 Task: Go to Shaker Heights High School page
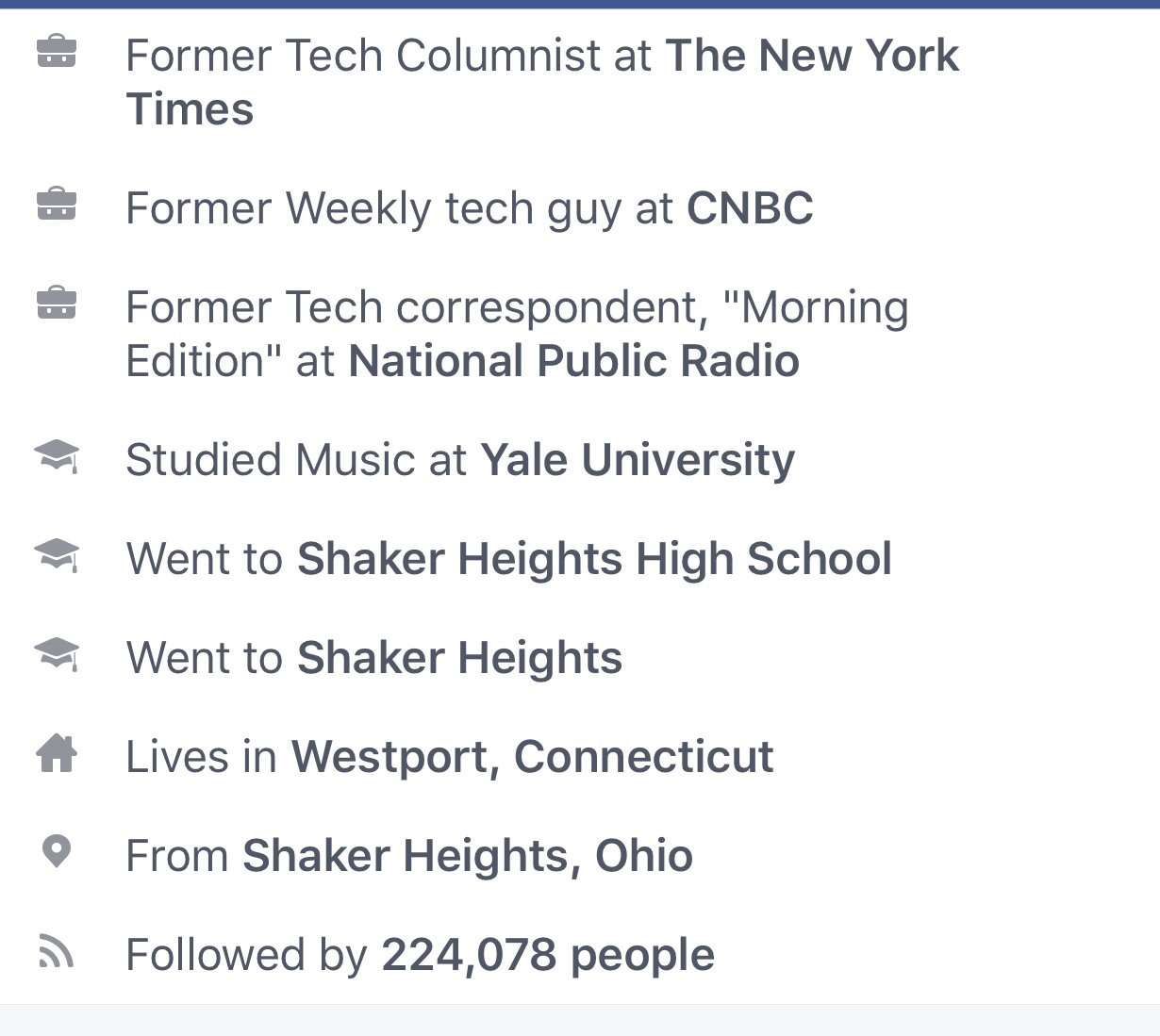pyautogui.click(x=594, y=559)
